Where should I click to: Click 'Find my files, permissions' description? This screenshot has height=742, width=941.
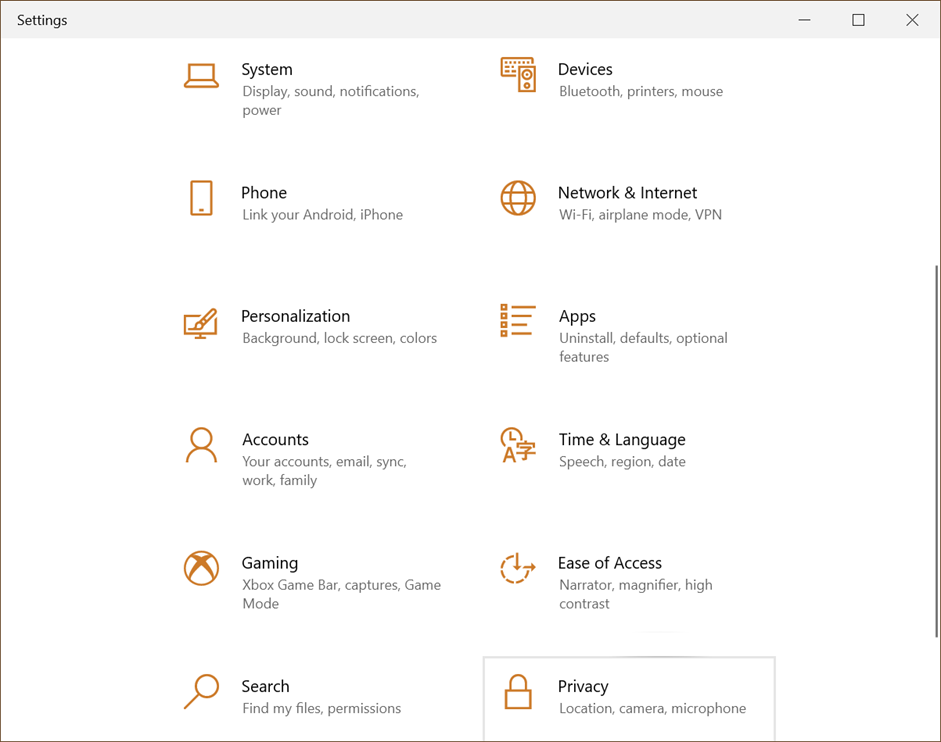322,709
